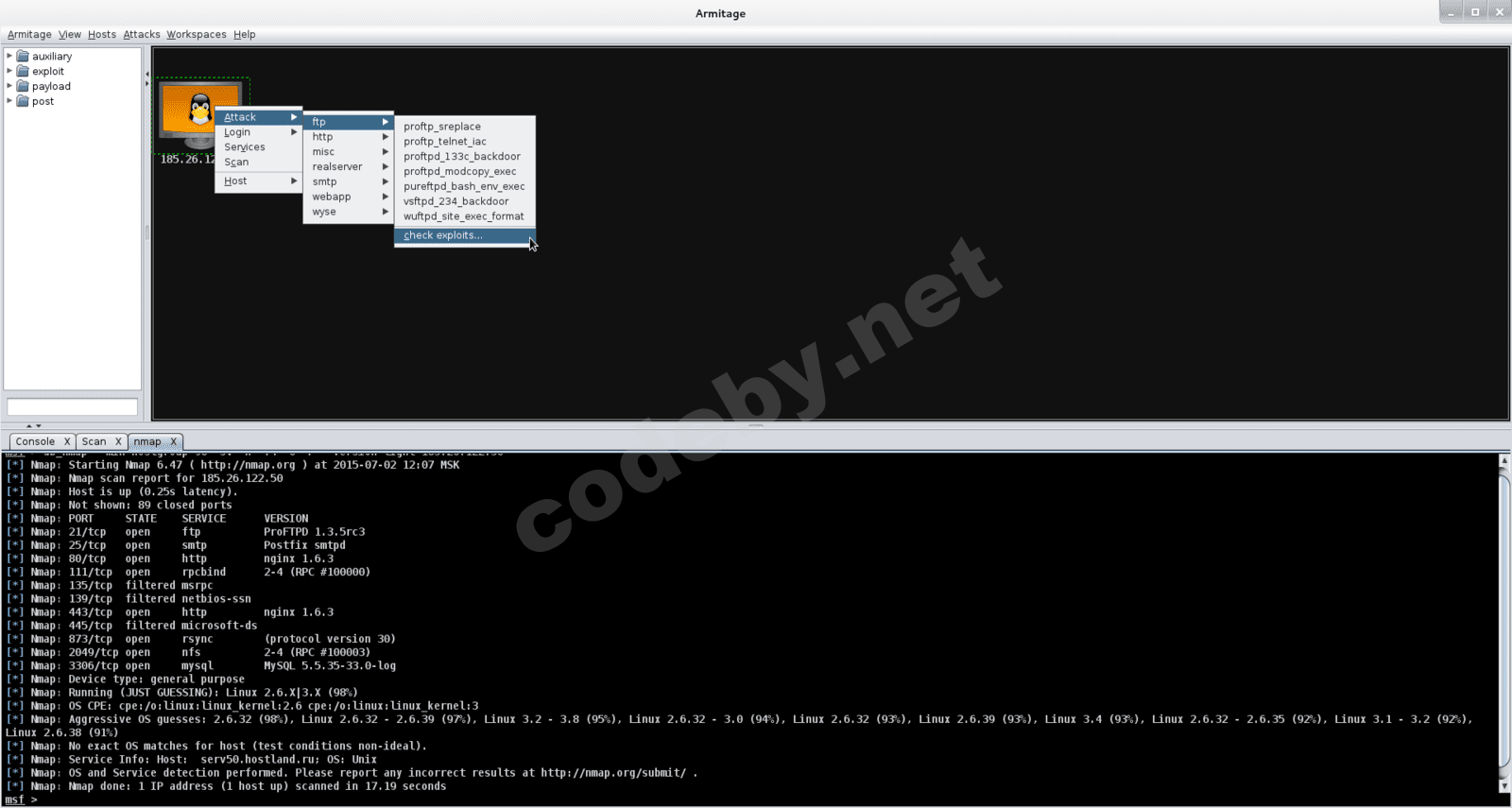This screenshot has width=1512, height=808.
Task: Open the Attacks menu
Action: 142,34
